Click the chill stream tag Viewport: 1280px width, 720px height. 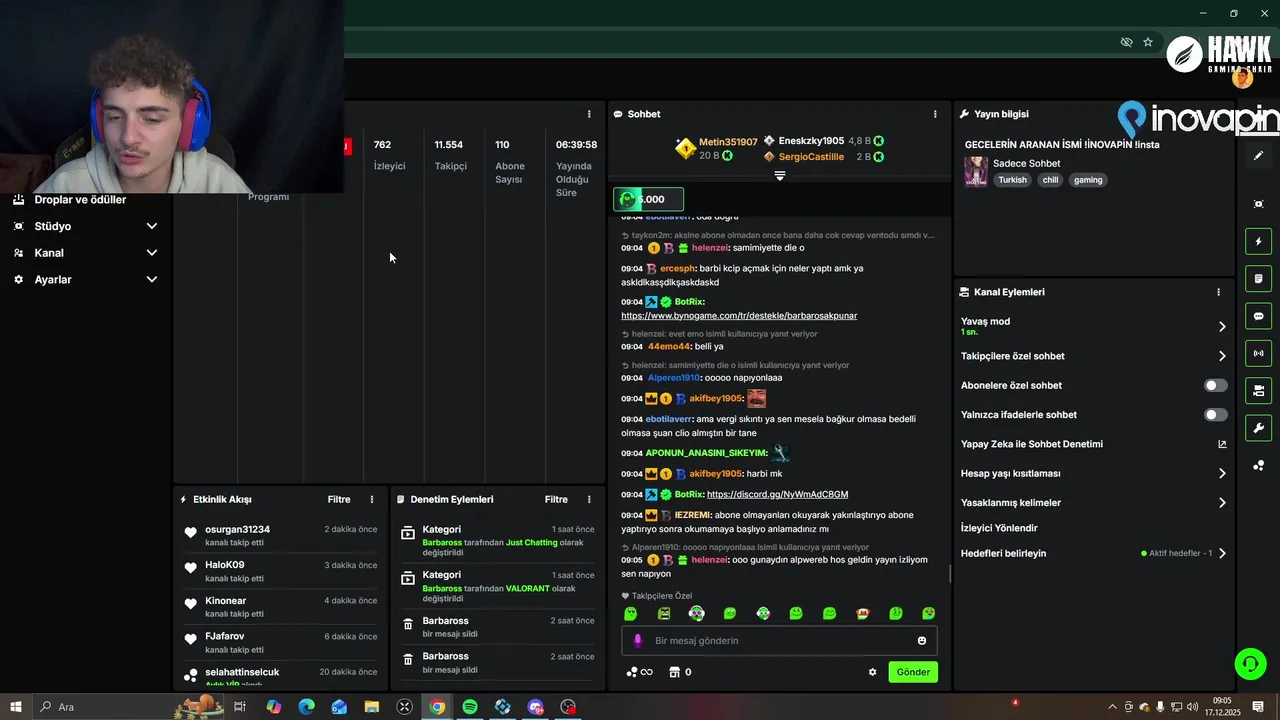[1050, 180]
